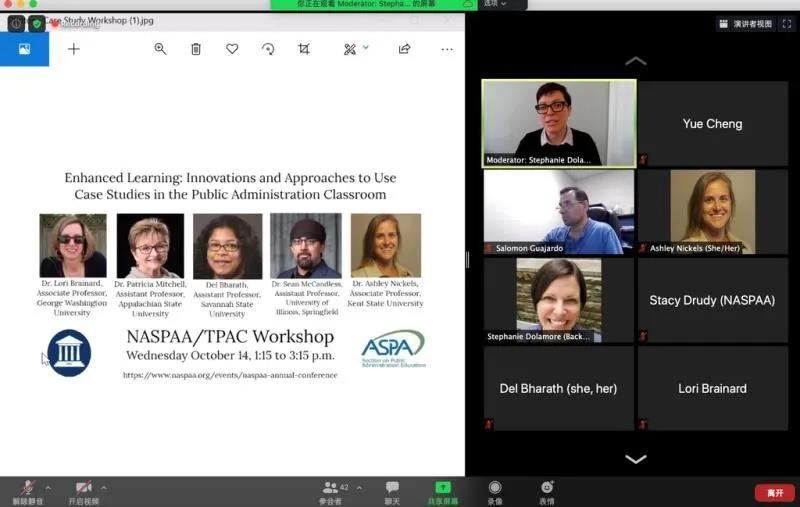Viewport: 800px width, 507px height.
Task: Rotate the image using the rotate icon
Action: pyautogui.click(x=268, y=49)
